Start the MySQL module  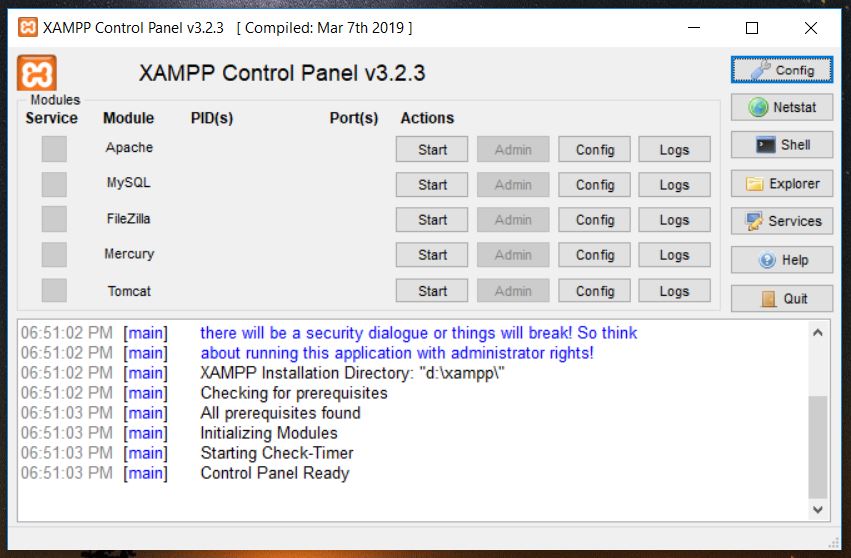(x=431, y=185)
